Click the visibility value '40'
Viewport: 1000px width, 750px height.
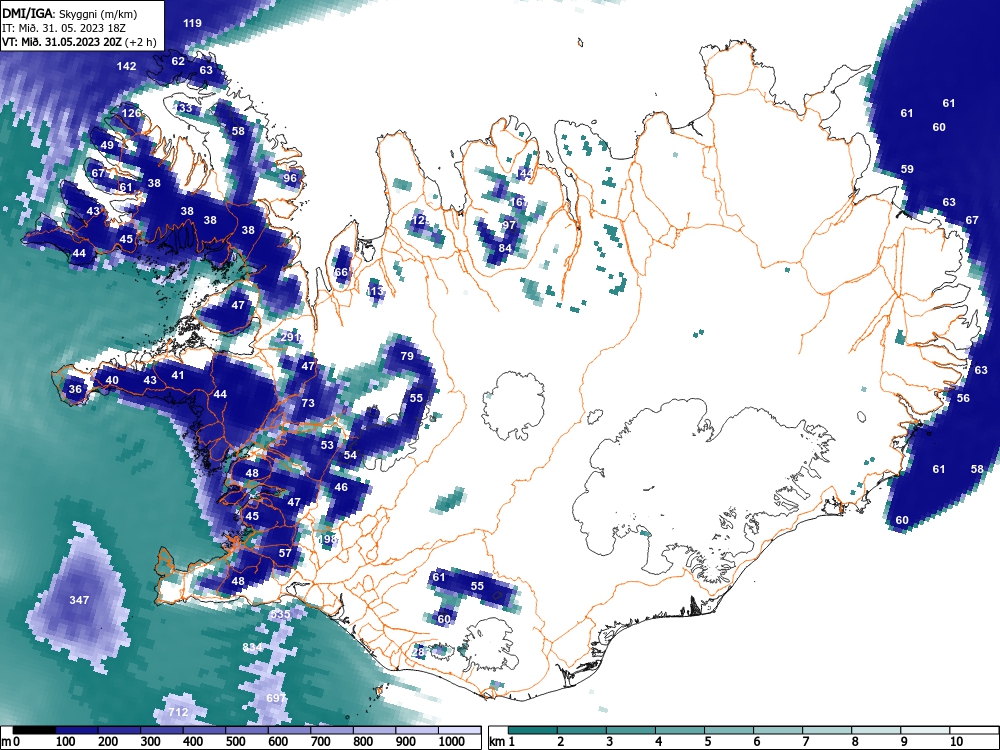click(112, 380)
